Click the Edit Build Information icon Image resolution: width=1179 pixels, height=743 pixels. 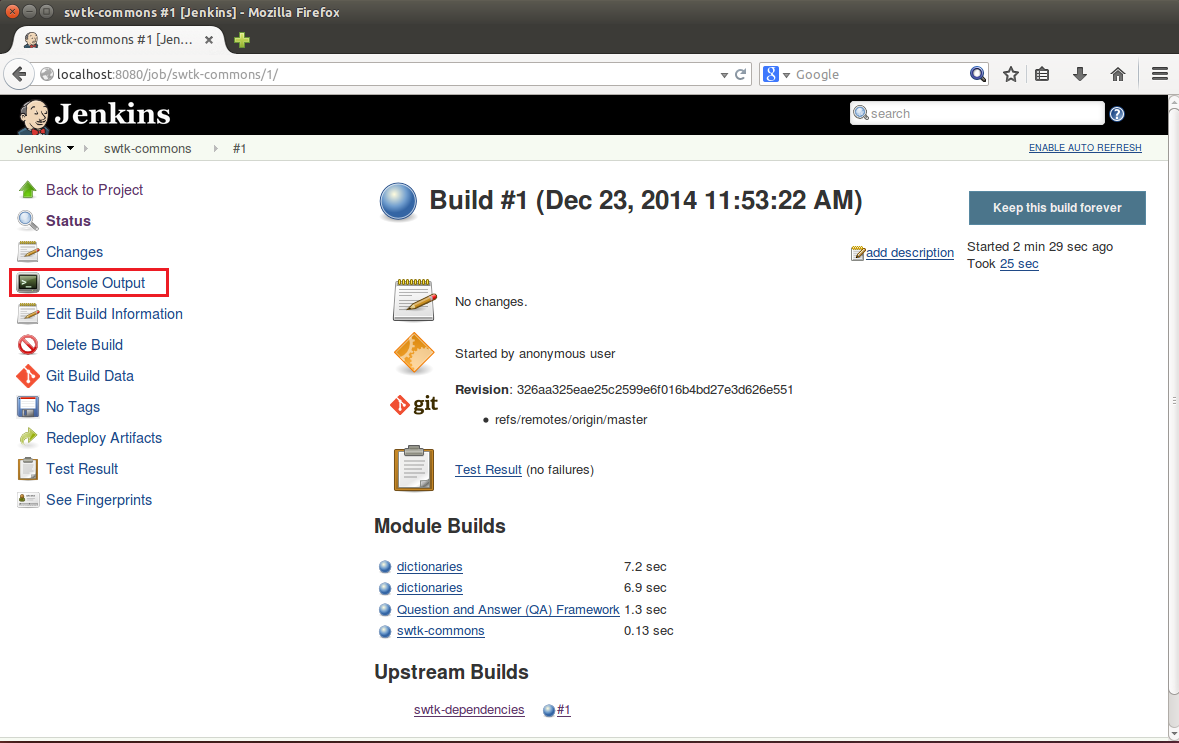click(27, 313)
